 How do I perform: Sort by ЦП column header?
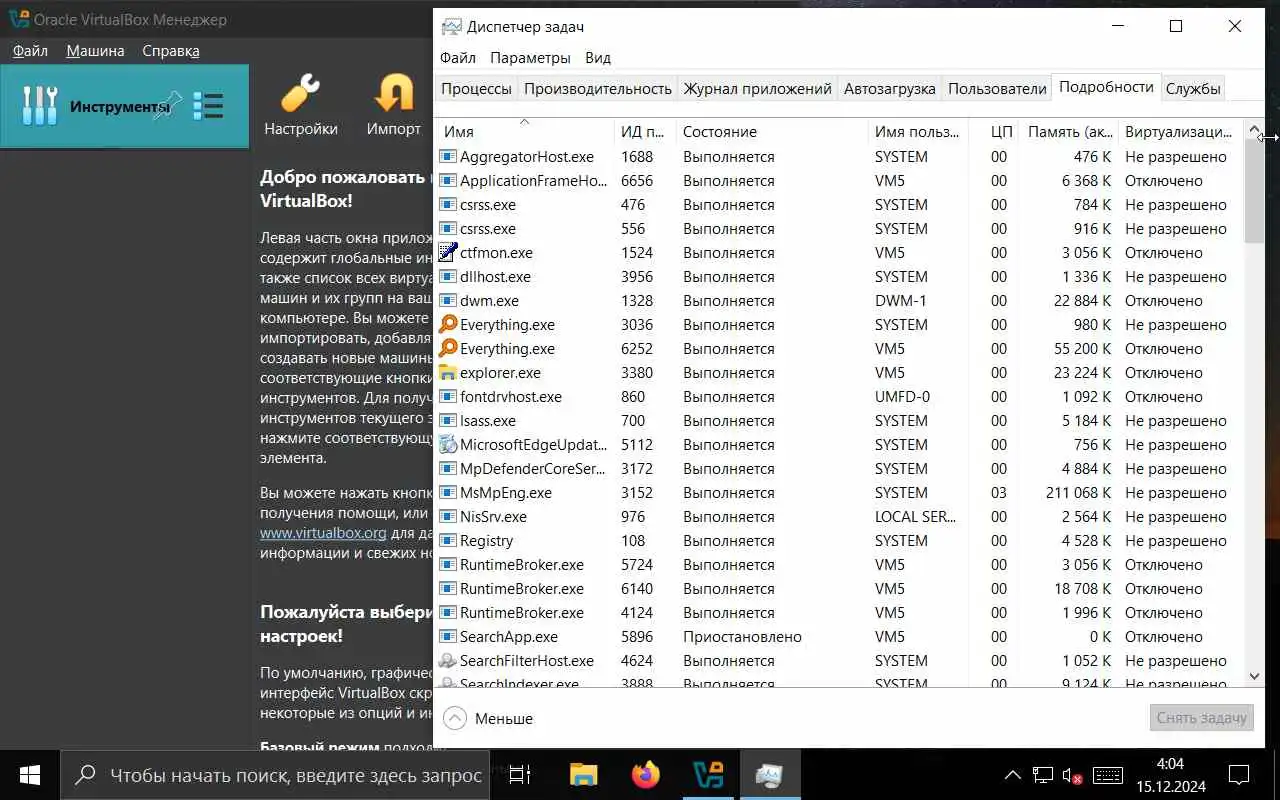point(994,131)
